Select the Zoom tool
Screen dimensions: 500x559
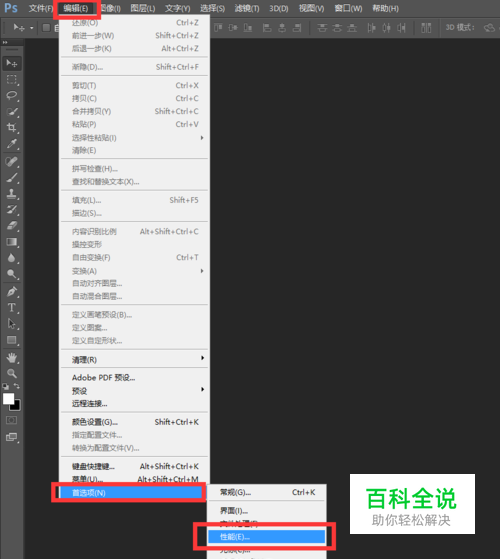pyautogui.click(x=12, y=373)
